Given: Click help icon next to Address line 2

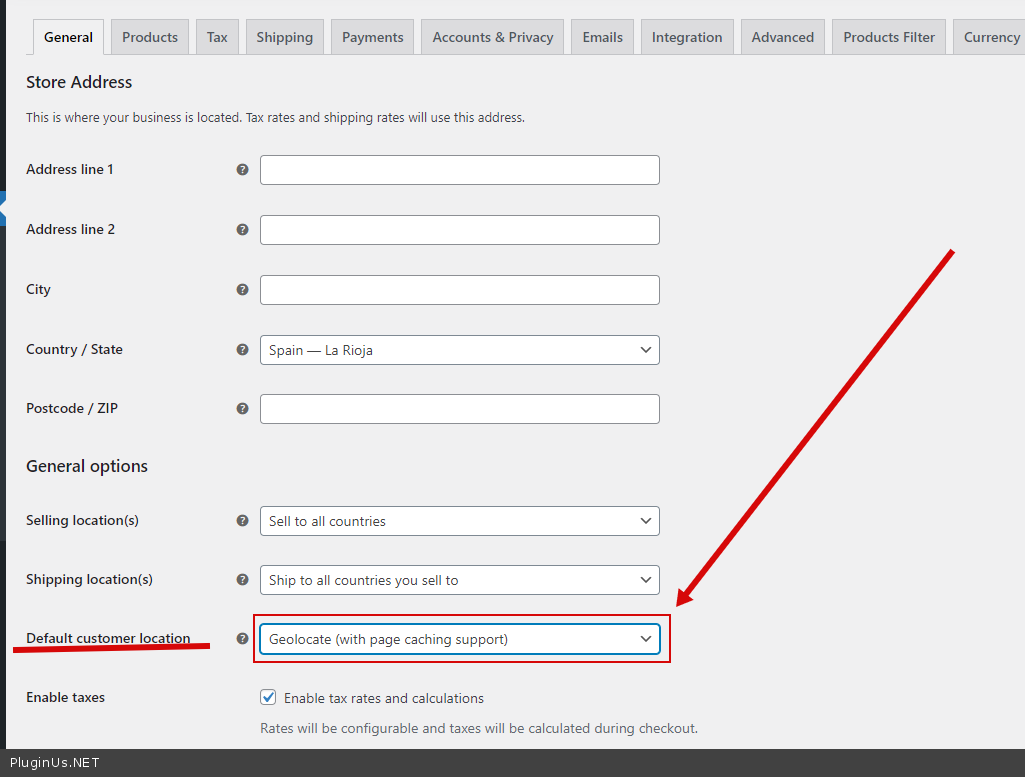Looking at the screenshot, I should coord(242,230).
